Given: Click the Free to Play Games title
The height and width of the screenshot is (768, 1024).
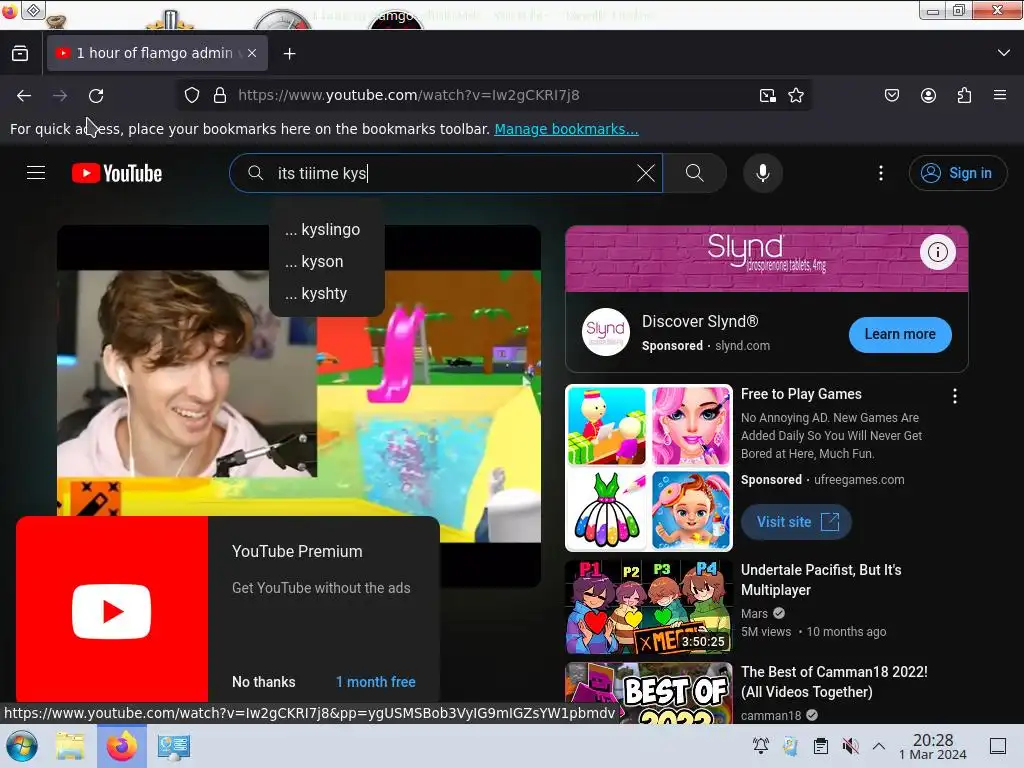Looking at the screenshot, I should click(801, 394).
